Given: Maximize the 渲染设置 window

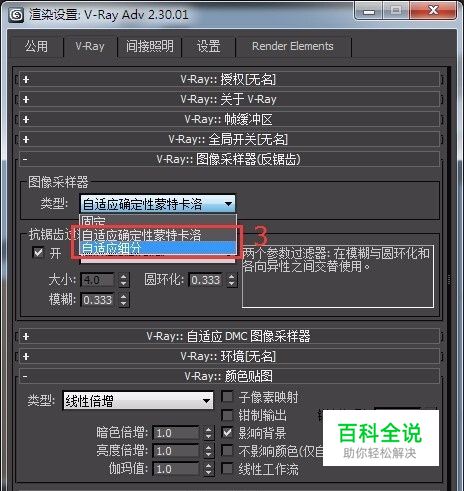Looking at the screenshot, I should [396, 11].
